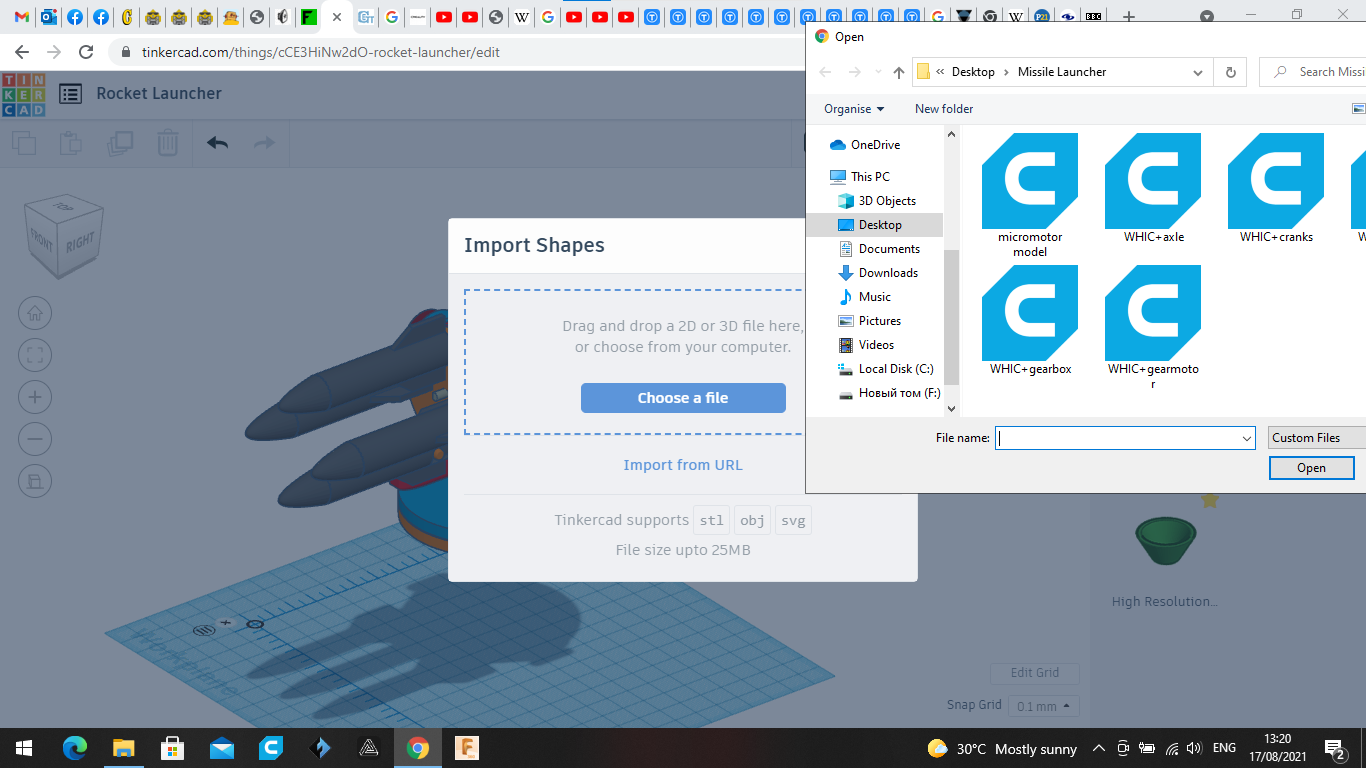Open the Organise dropdown menu
Screen dimensions: 1366x768
pyautogui.click(x=853, y=109)
